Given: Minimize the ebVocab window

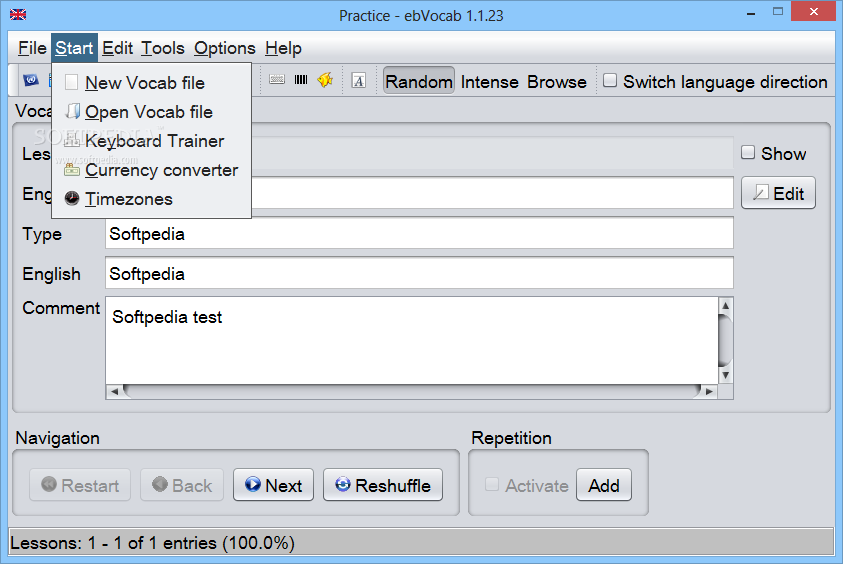Looking at the screenshot, I should 751,13.
